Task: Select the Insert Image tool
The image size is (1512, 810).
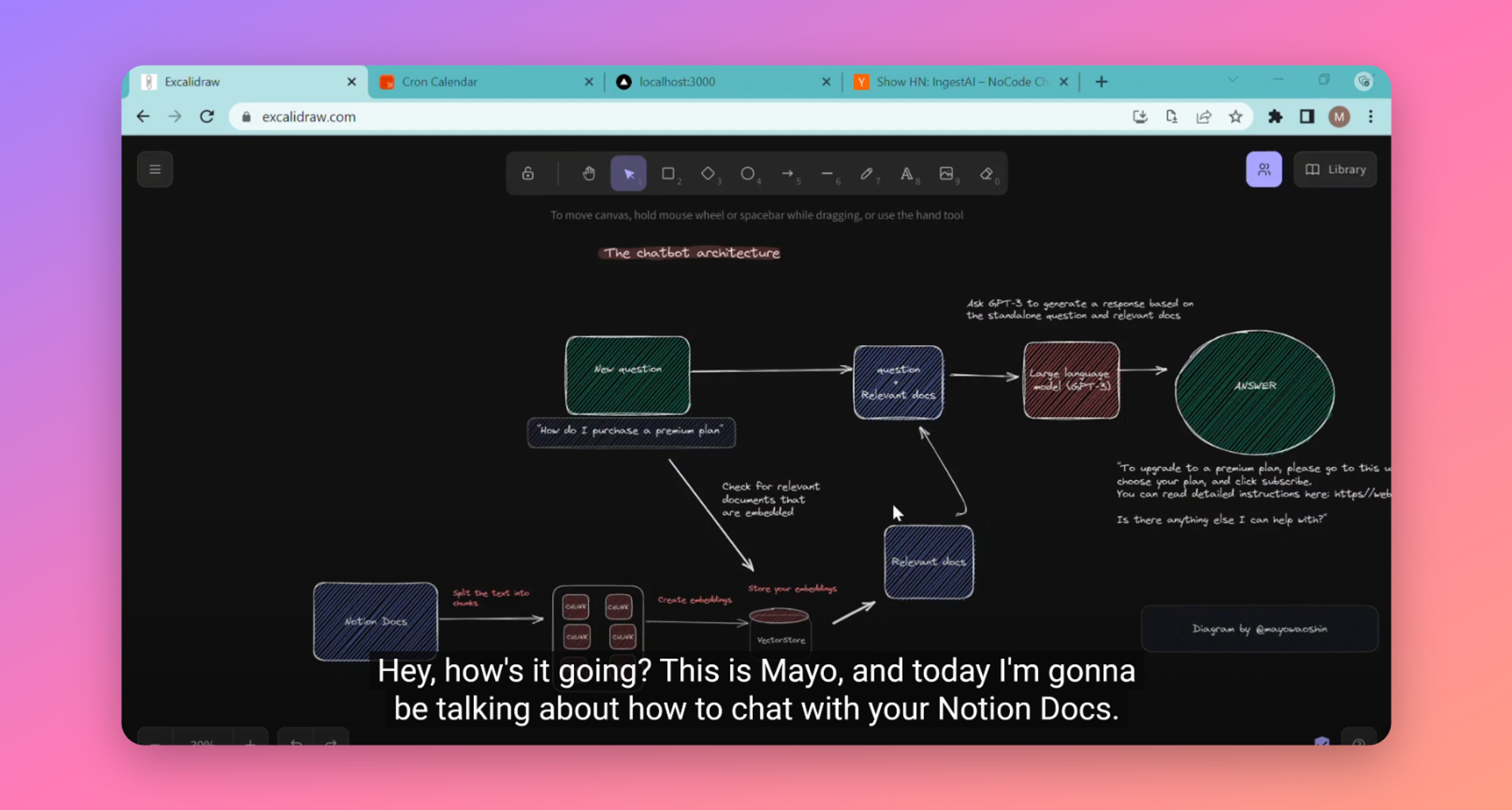Action: (947, 174)
